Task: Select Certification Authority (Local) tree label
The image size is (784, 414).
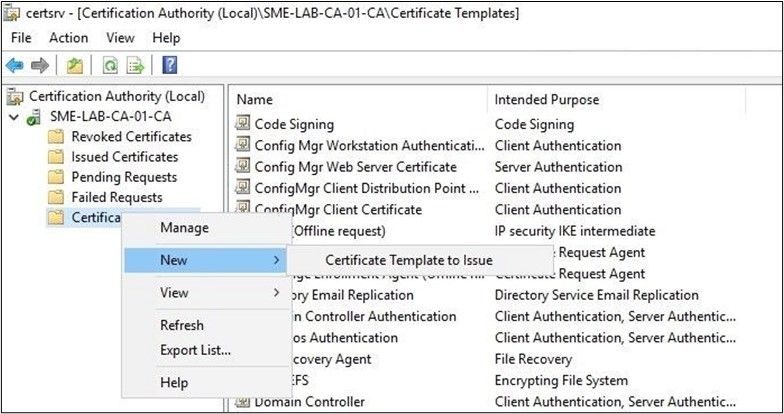Action: 117,96
